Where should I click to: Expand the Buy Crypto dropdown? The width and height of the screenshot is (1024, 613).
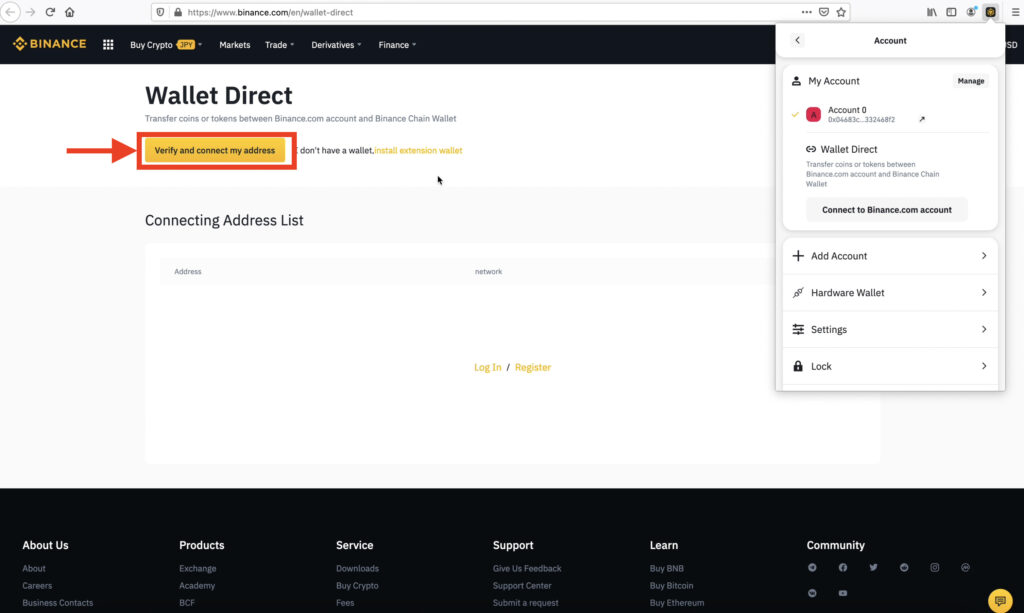tap(166, 44)
